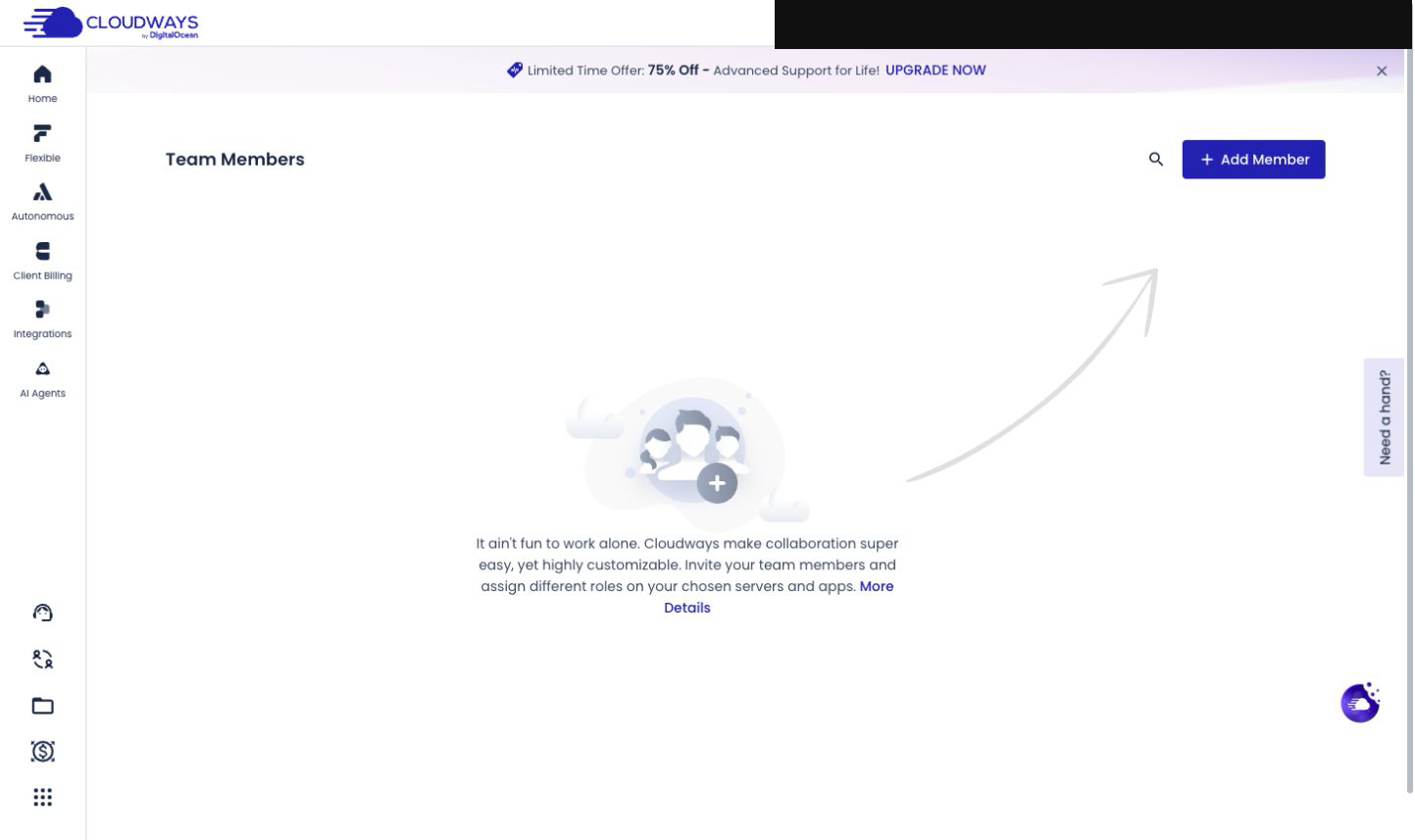This screenshot has height=840, width=1415.
Task: Open the Home section in sidebar
Action: [x=42, y=84]
